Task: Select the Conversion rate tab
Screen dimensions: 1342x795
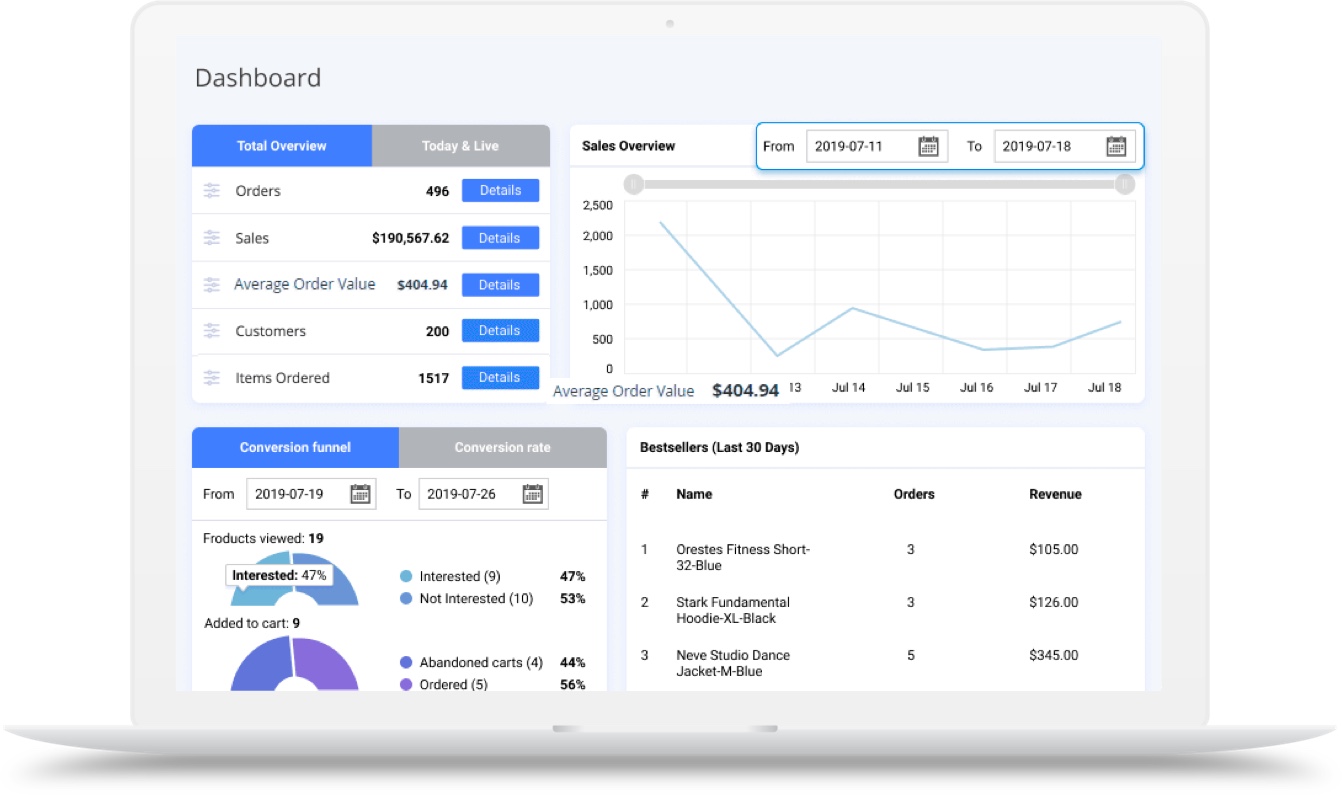Action: [x=503, y=448]
